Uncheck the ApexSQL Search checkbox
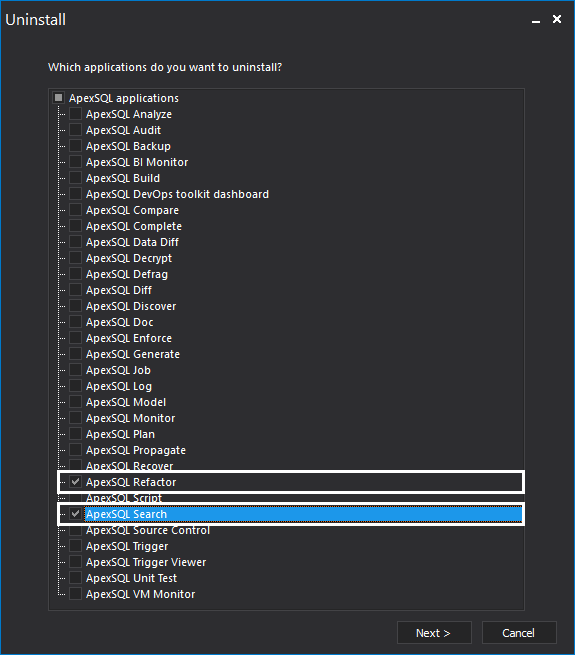 point(75,514)
